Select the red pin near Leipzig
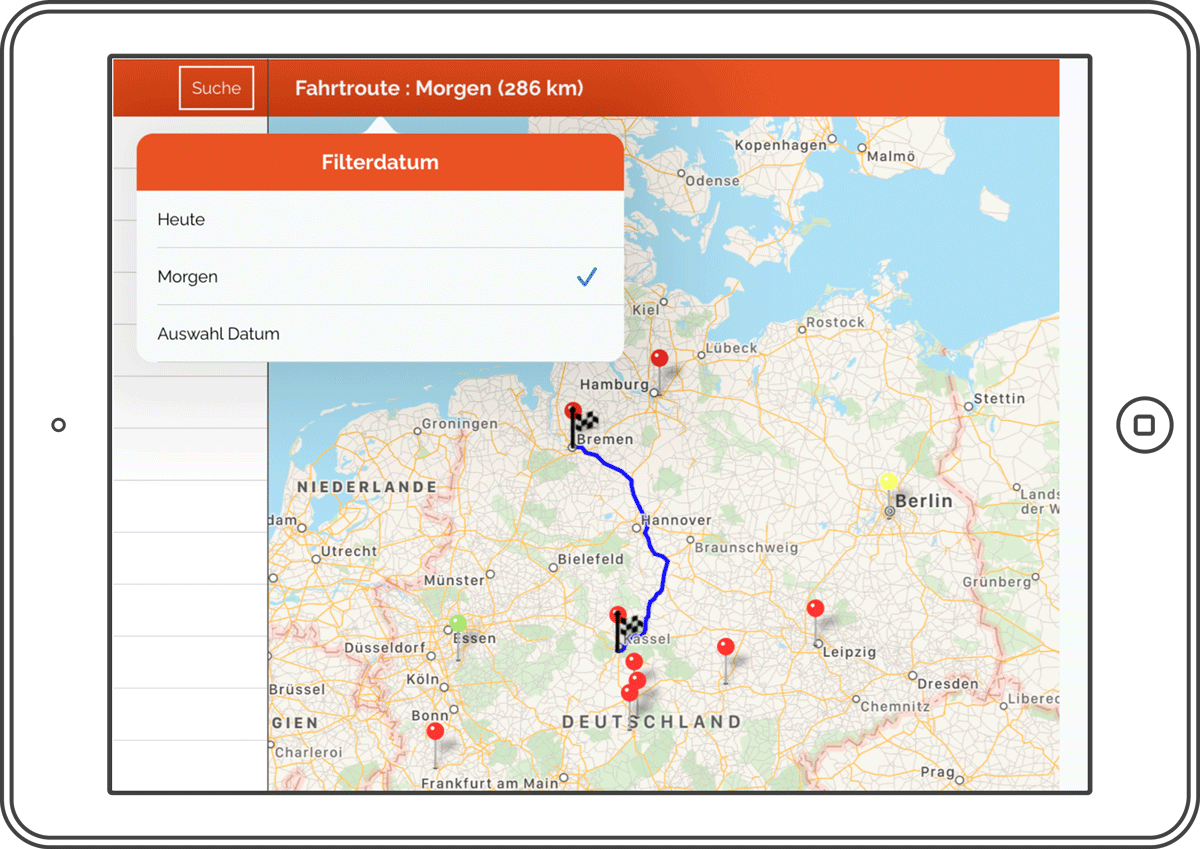This screenshot has width=1200, height=849. coord(816,609)
